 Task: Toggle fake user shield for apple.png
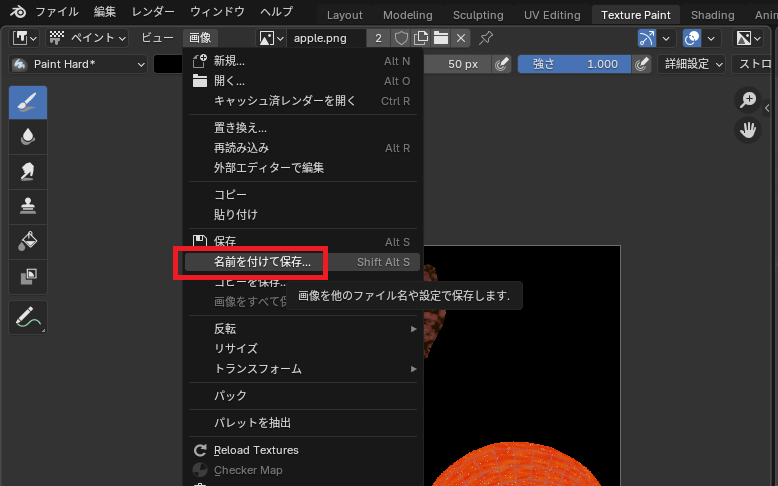point(401,38)
